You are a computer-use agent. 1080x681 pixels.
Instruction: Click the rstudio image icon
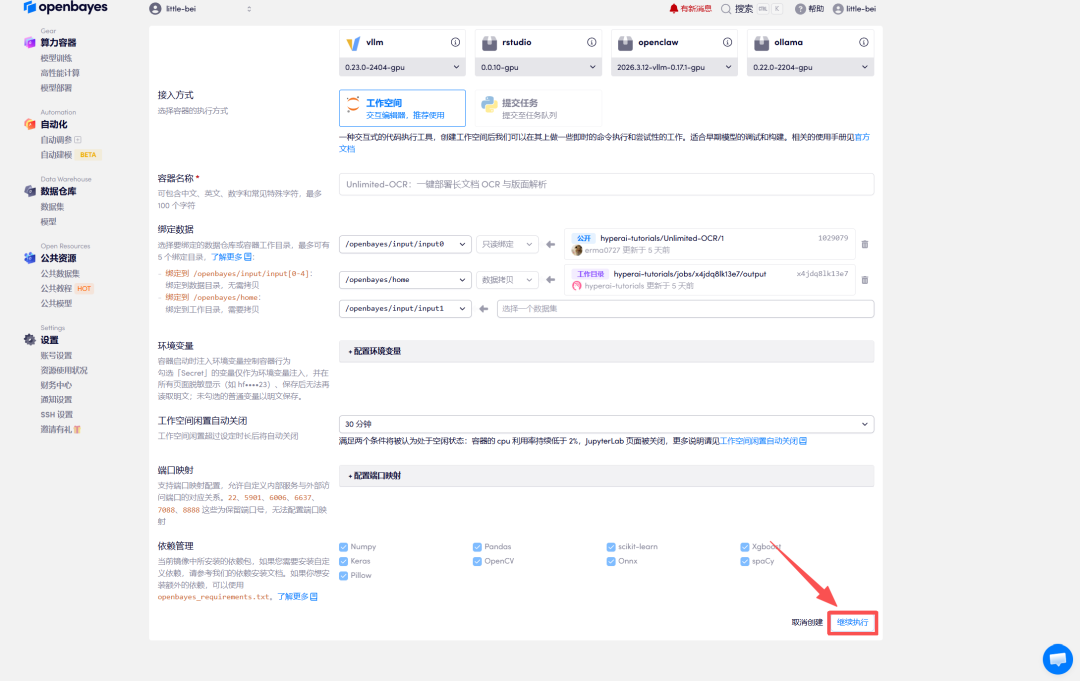point(489,43)
